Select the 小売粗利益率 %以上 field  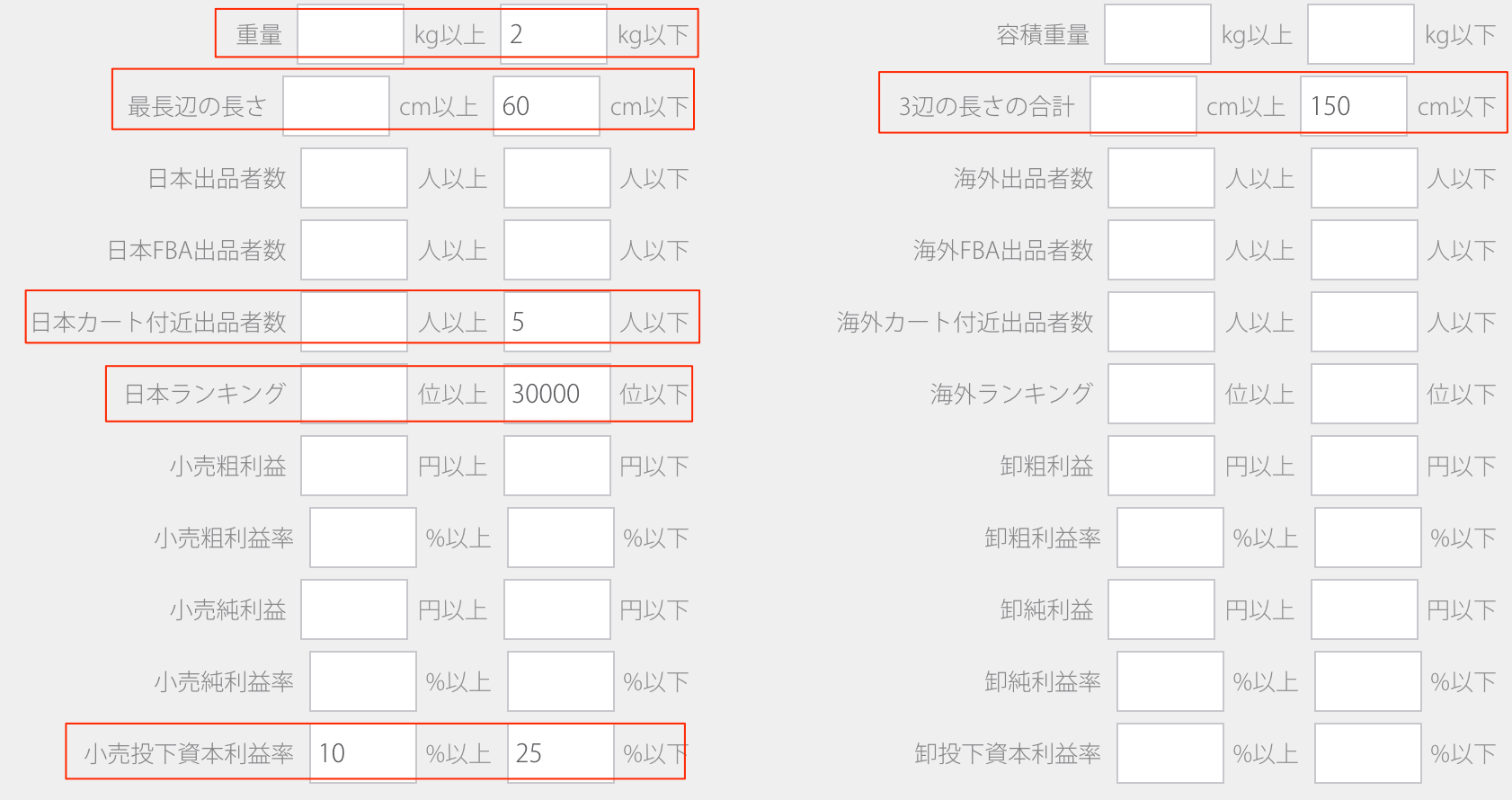point(362,538)
